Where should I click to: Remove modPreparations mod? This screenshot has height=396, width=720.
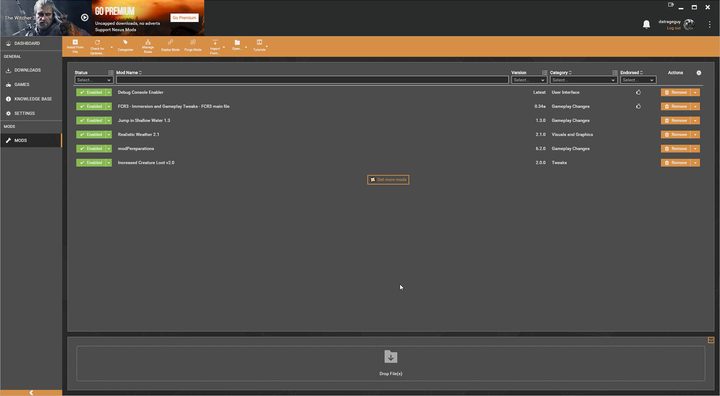click(676, 148)
